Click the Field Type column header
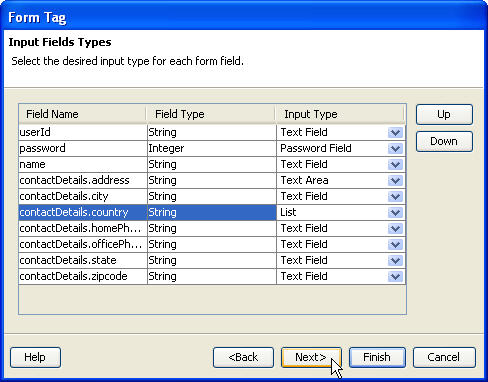Image resolution: width=488 pixels, height=382 pixels. (211, 114)
